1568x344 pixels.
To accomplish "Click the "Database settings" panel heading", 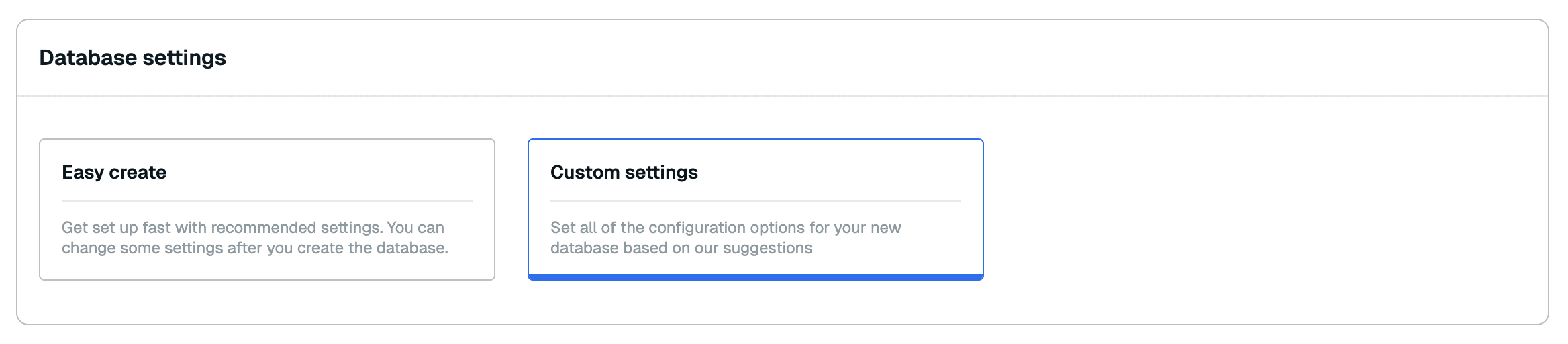I will [132, 58].
